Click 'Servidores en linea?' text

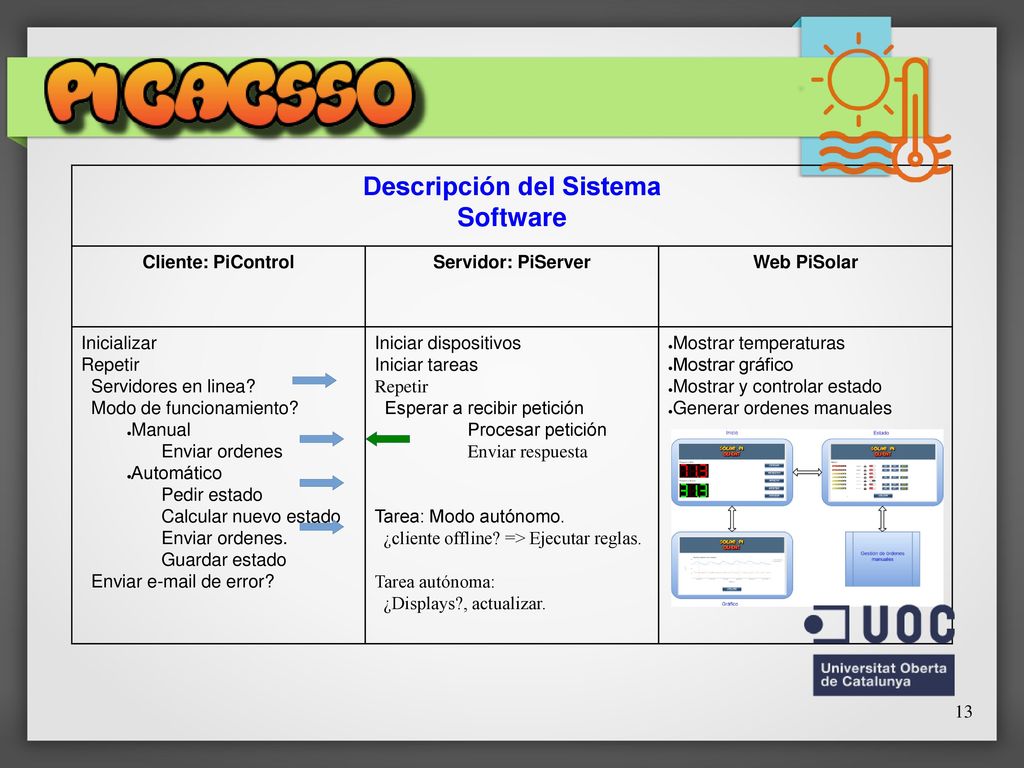click(x=173, y=386)
